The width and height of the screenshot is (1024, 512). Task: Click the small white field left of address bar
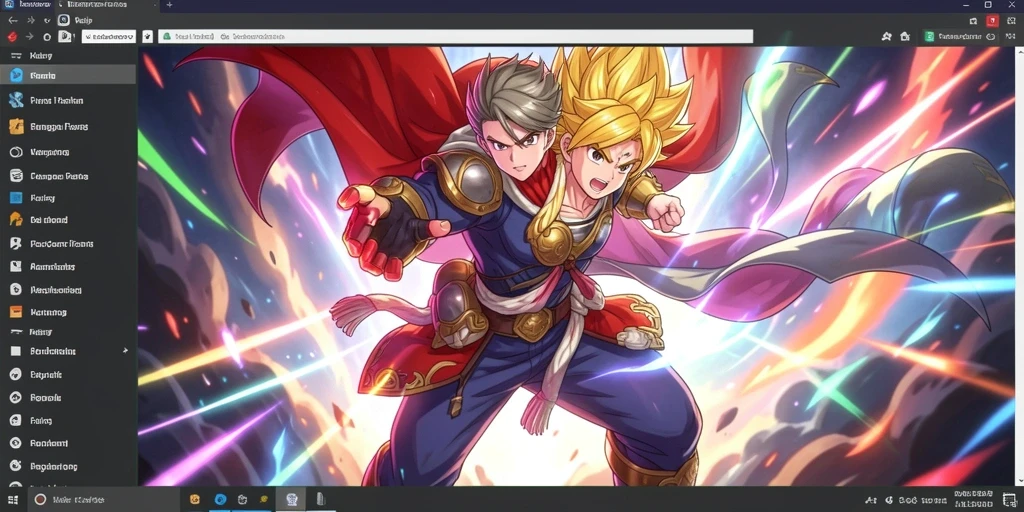tap(109, 37)
